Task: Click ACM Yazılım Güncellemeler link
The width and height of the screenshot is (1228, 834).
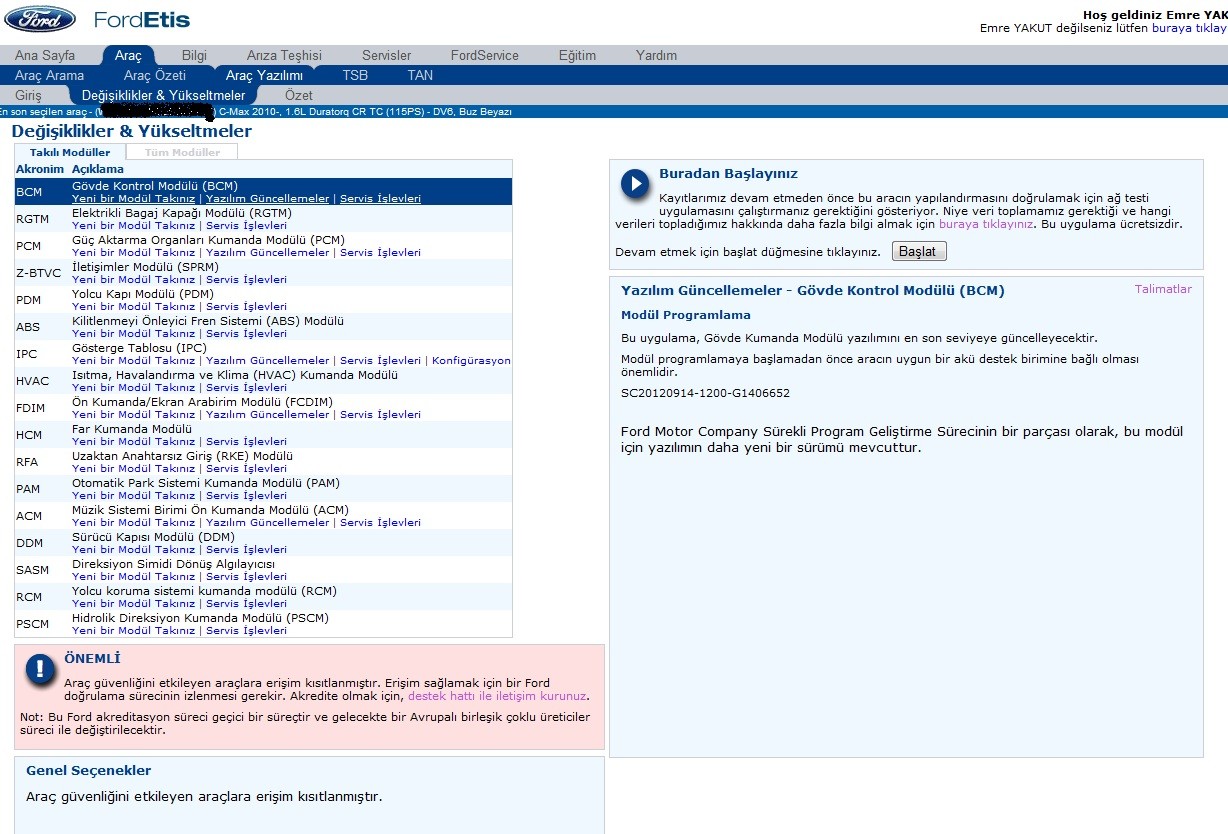Action: [267, 523]
